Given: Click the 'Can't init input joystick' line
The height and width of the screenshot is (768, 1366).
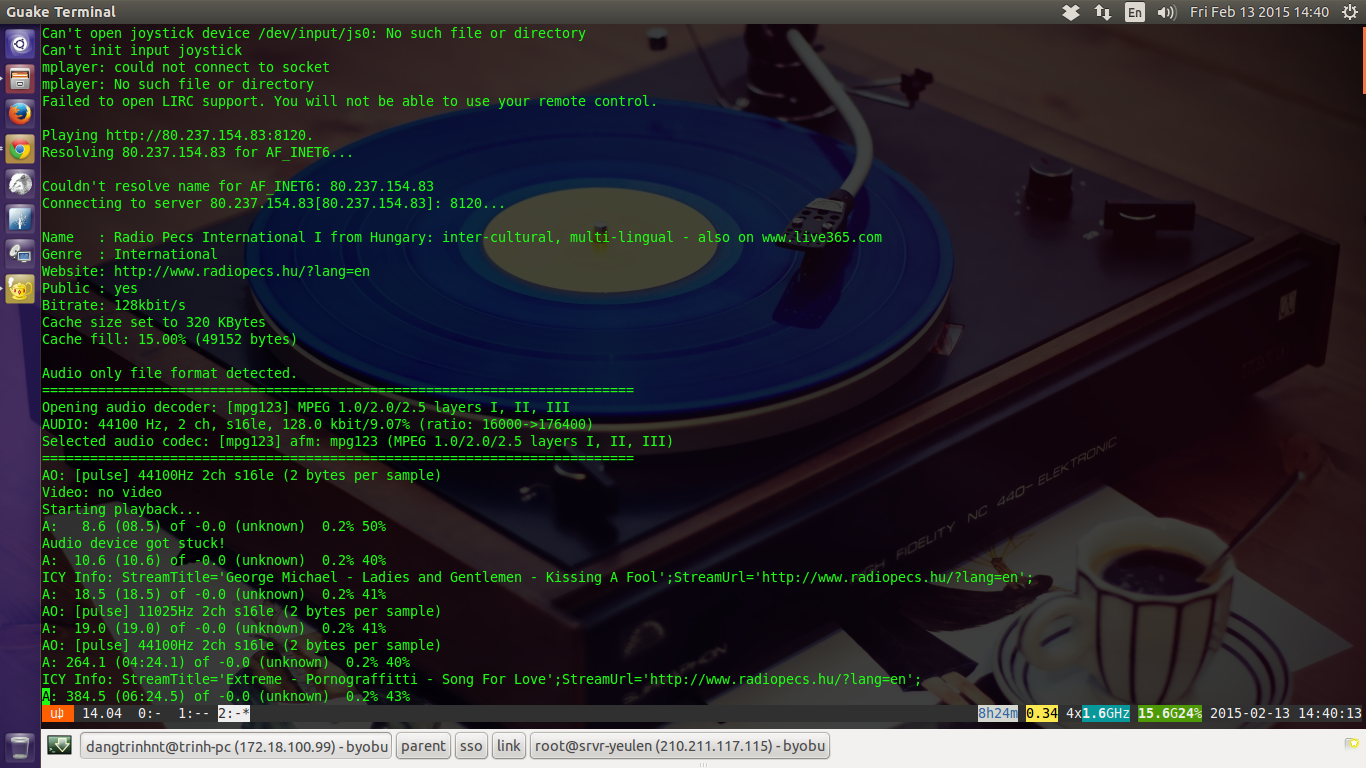Looking at the screenshot, I should pos(142,50).
